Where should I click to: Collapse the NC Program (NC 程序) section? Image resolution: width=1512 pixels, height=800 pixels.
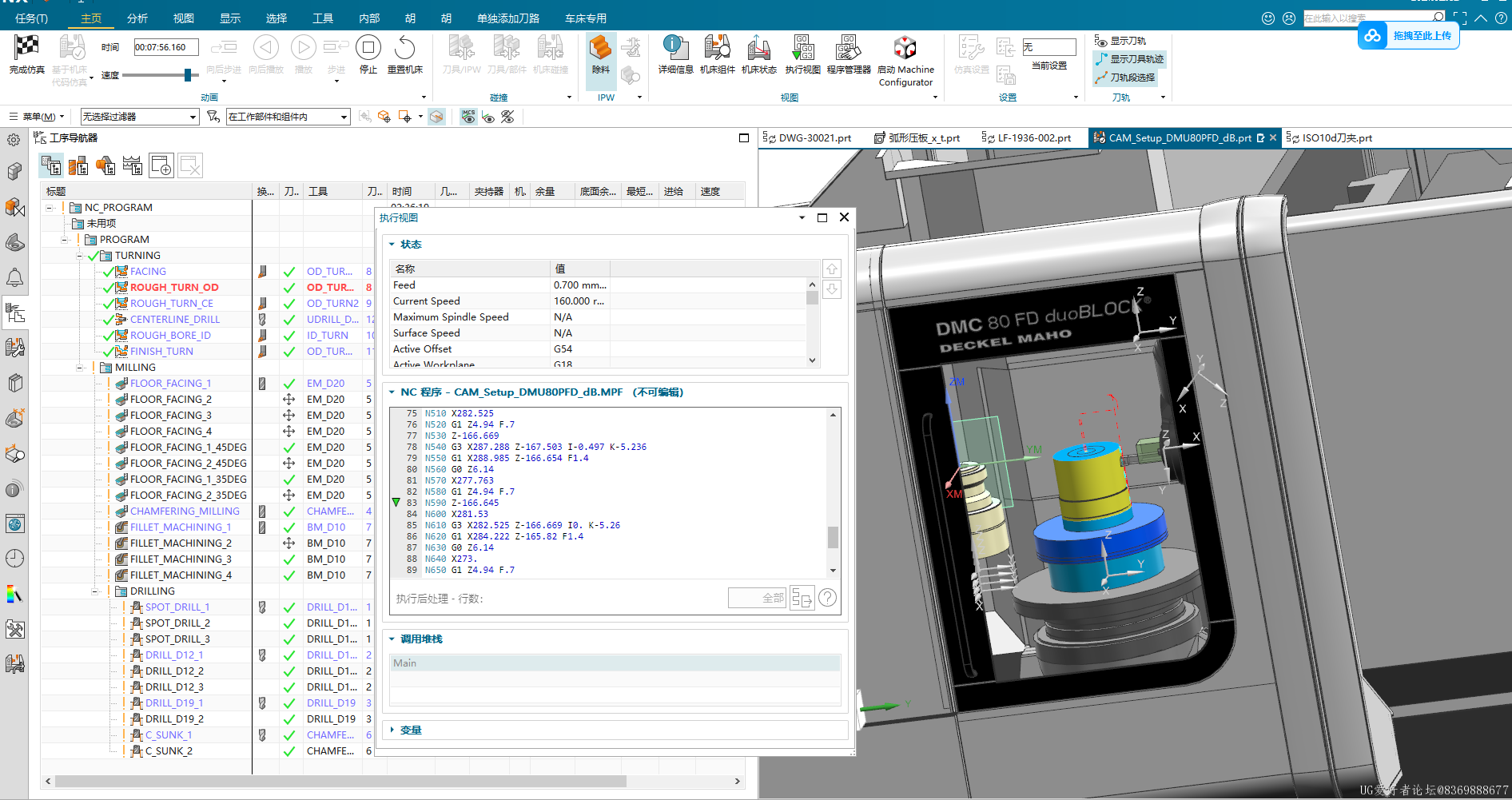coord(392,392)
